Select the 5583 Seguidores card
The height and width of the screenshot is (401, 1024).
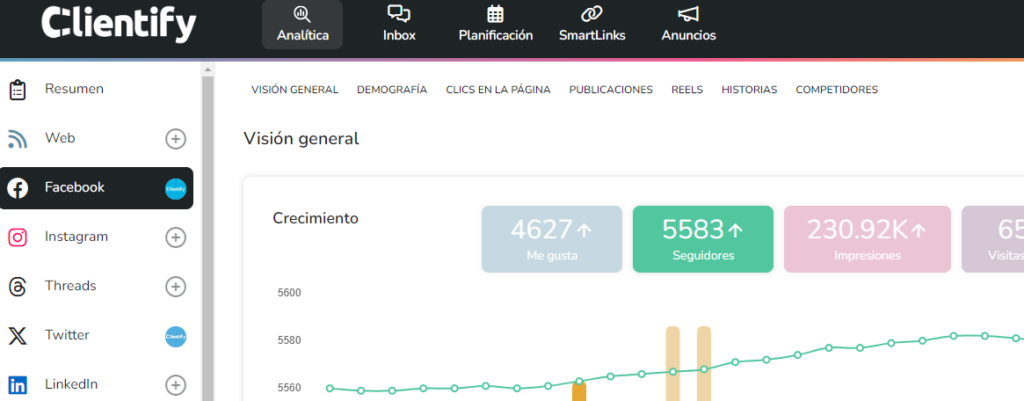tap(703, 239)
